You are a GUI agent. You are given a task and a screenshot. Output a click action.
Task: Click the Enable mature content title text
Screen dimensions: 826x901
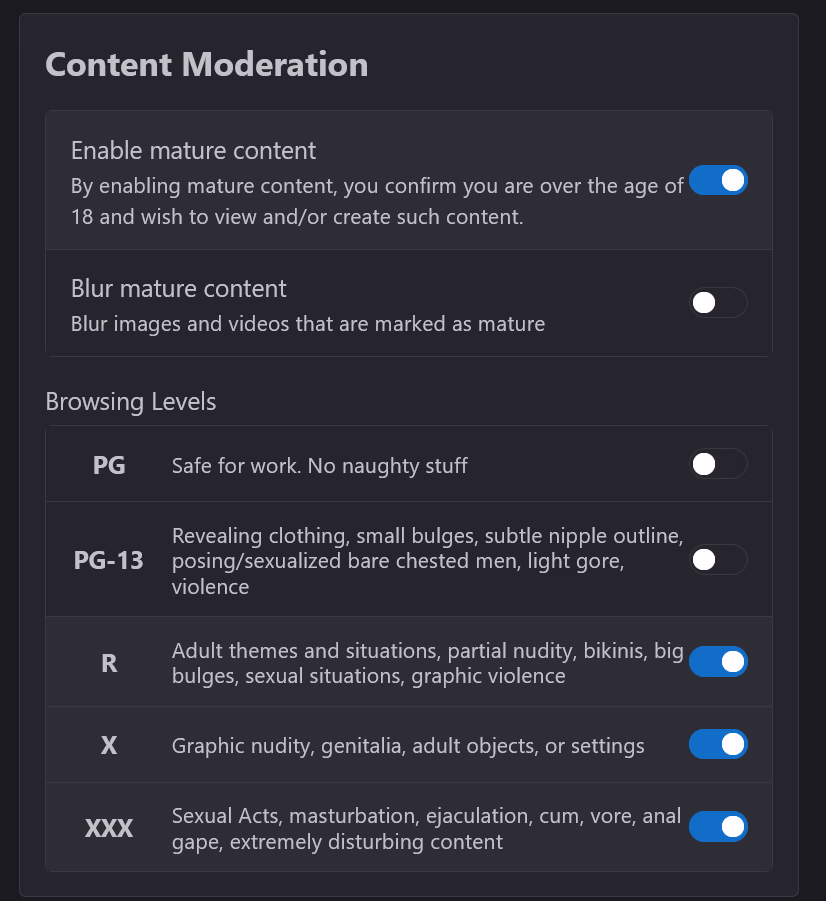(x=193, y=151)
